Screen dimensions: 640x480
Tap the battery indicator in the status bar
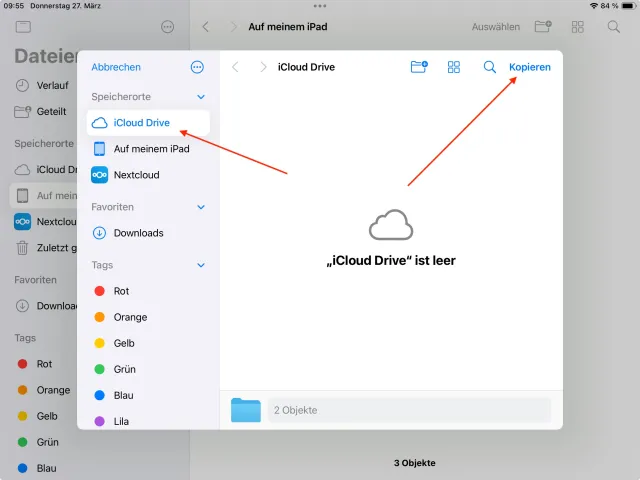coord(629,6)
